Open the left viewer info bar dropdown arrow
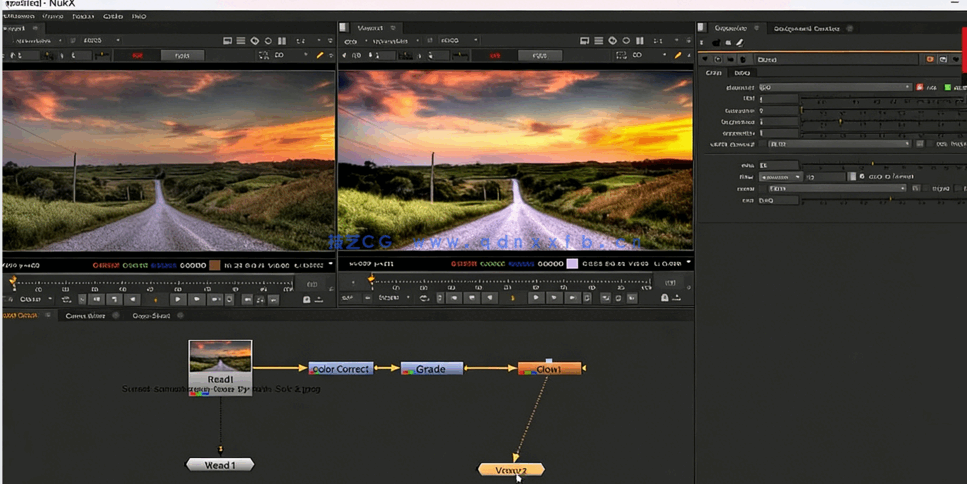The image size is (967, 484). (x=331, y=265)
